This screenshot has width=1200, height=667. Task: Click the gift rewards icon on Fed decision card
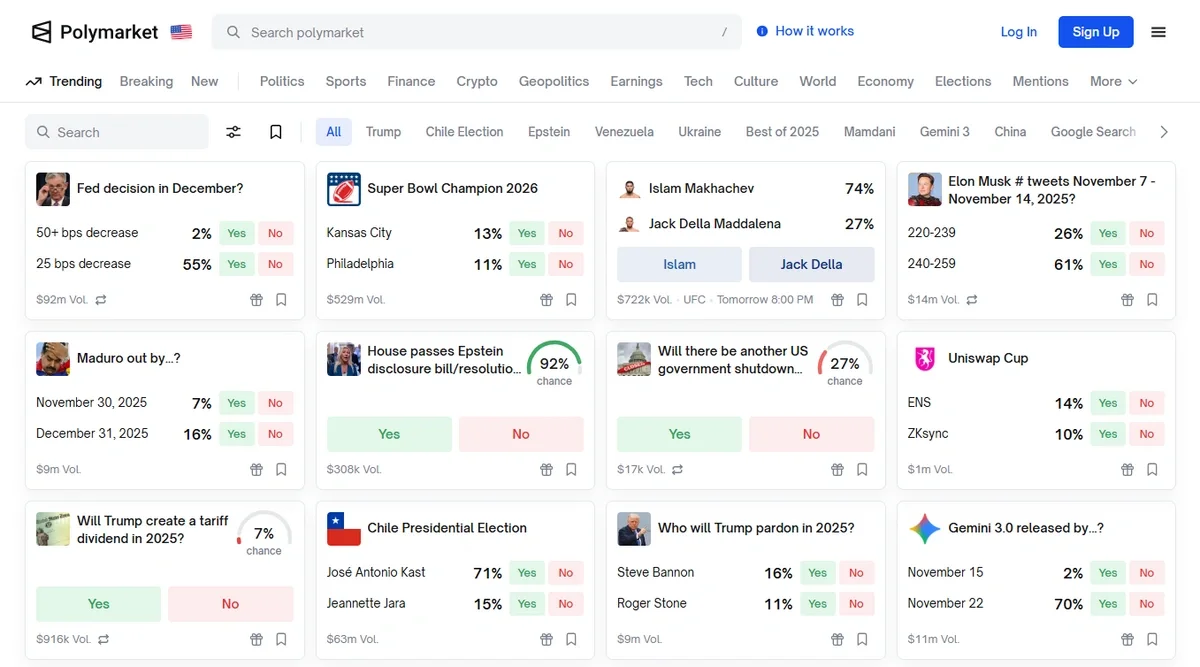click(256, 299)
